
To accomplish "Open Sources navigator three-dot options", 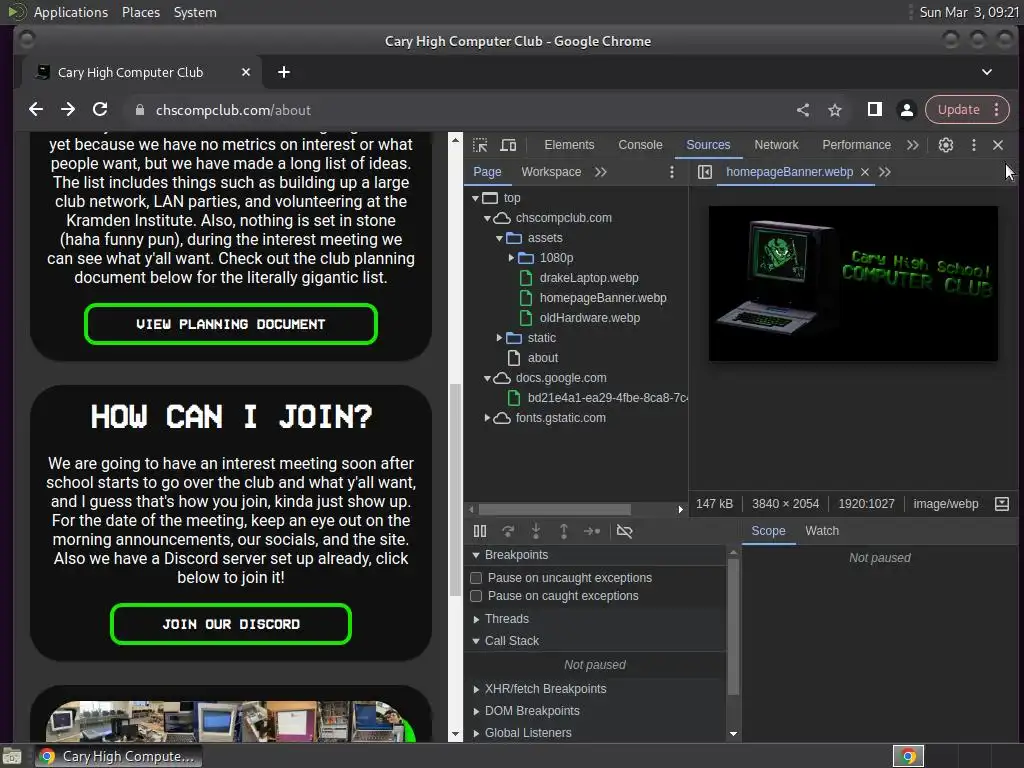I will click(x=671, y=172).
